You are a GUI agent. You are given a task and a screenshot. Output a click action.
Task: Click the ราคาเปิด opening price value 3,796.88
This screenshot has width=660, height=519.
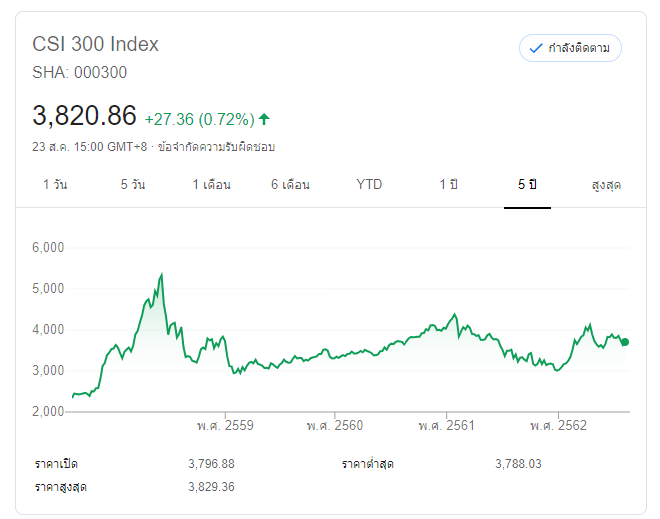point(211,464)
